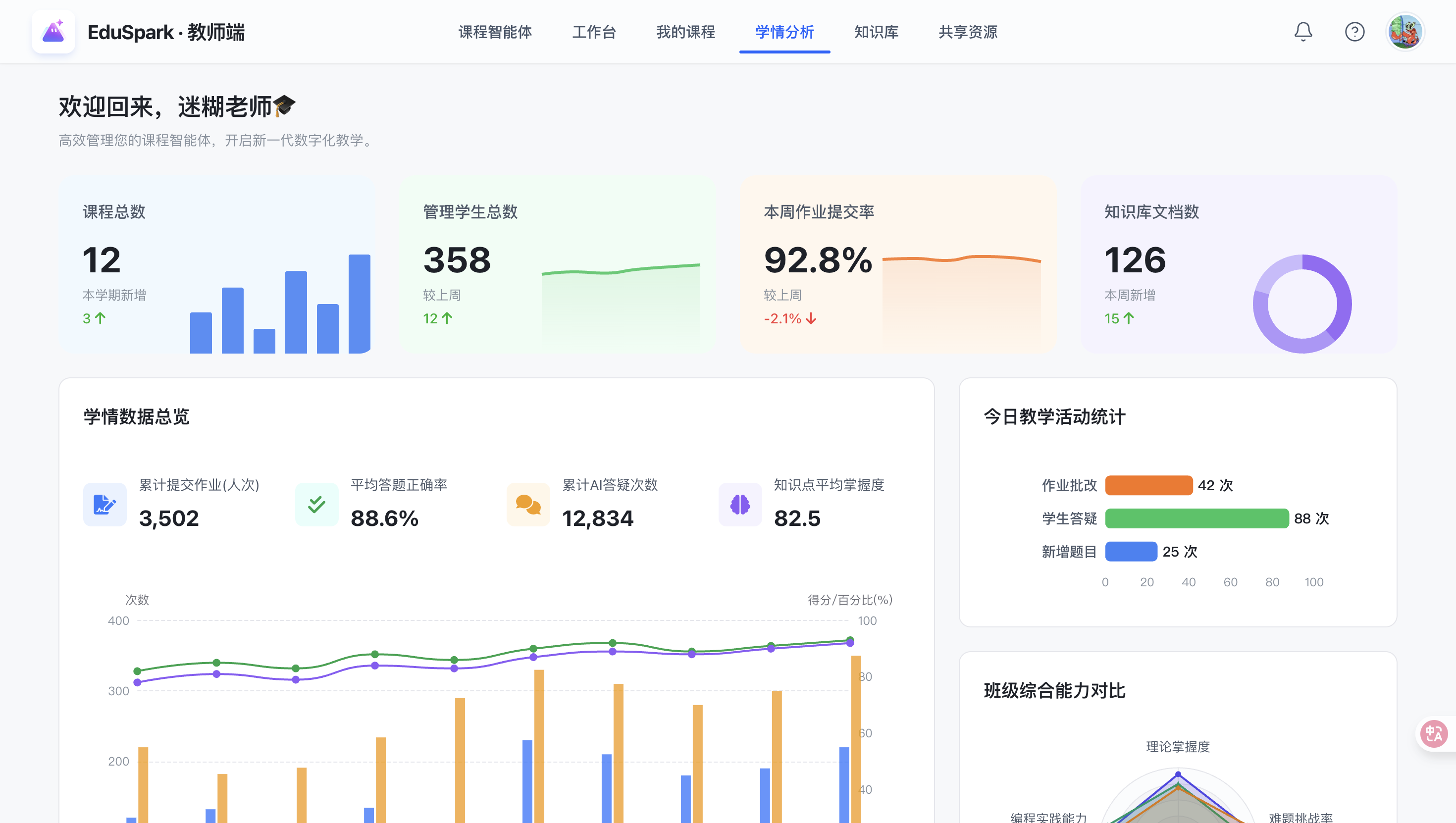Click the 15 weekly increase indicator
The image size is (1456, 823).
pos(1119,318)
